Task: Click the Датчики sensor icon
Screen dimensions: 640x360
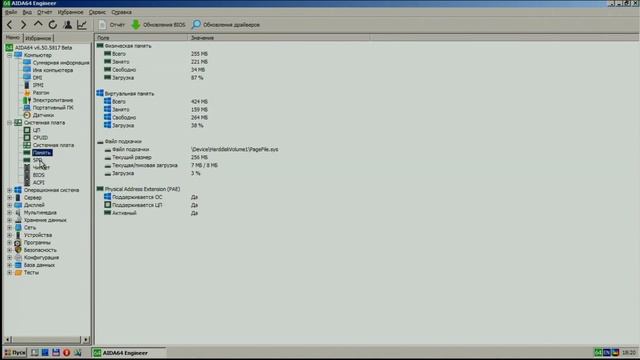Action: 27,115
